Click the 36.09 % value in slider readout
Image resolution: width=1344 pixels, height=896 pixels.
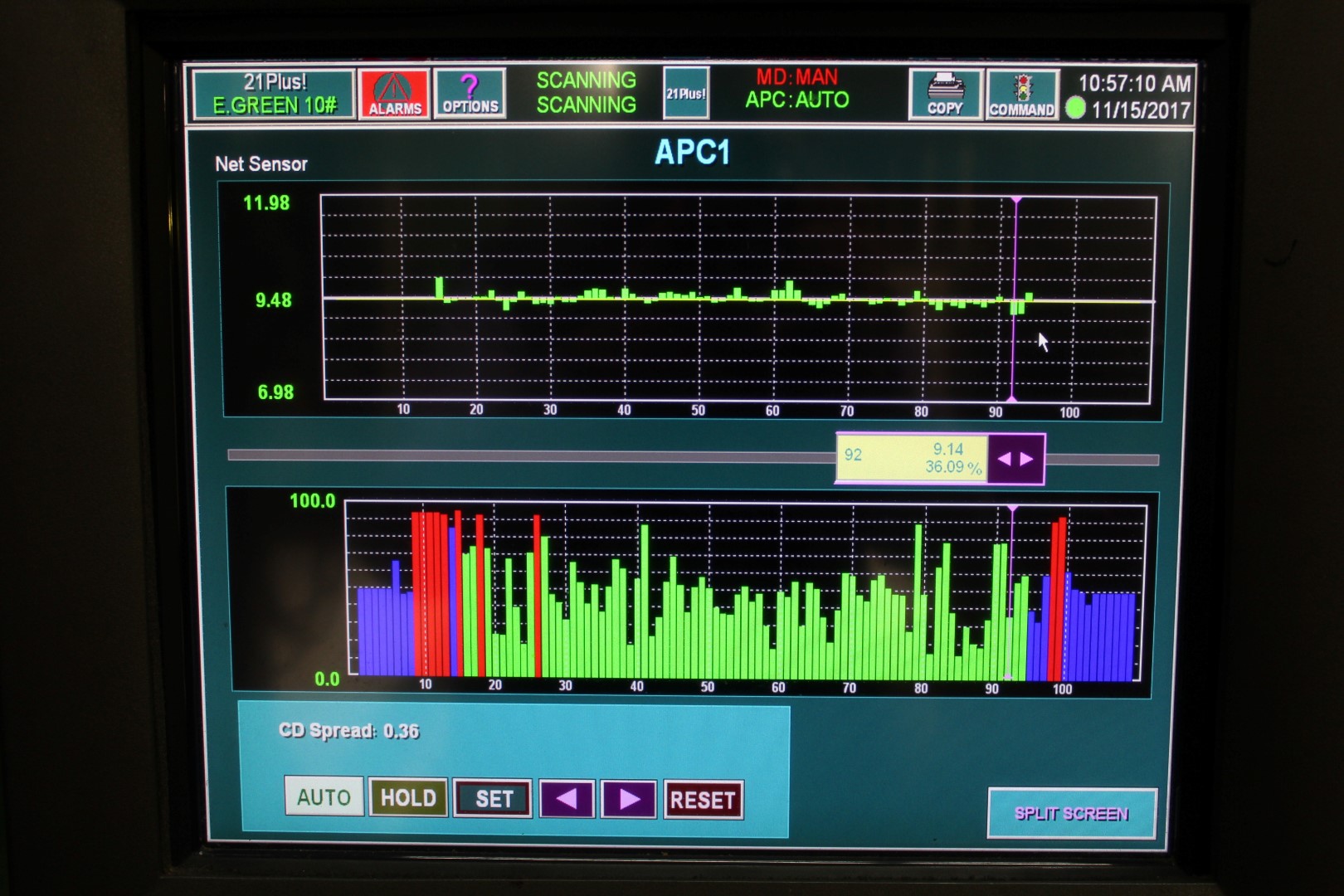[x=953, y=467]
